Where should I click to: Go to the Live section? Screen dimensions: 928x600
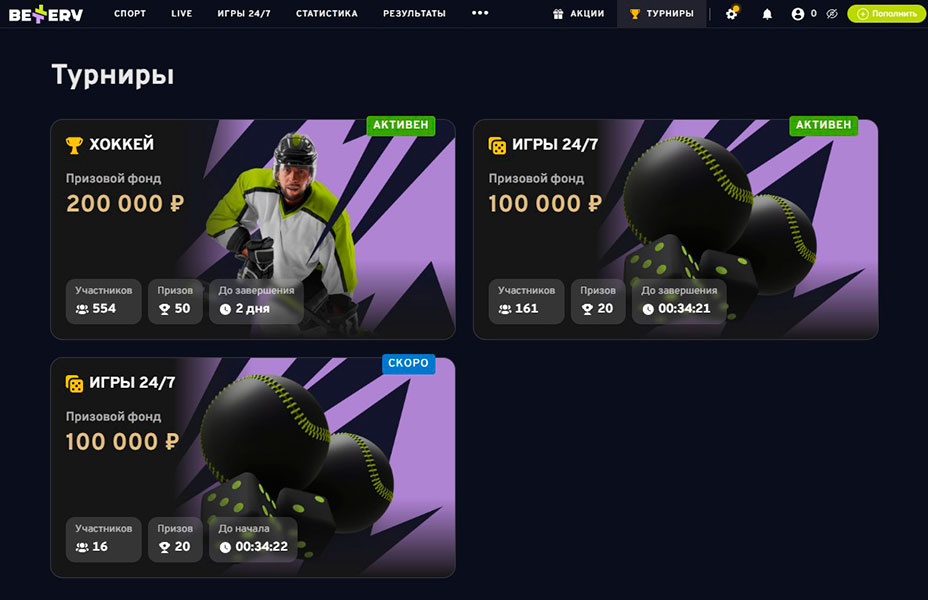(182, 13)
